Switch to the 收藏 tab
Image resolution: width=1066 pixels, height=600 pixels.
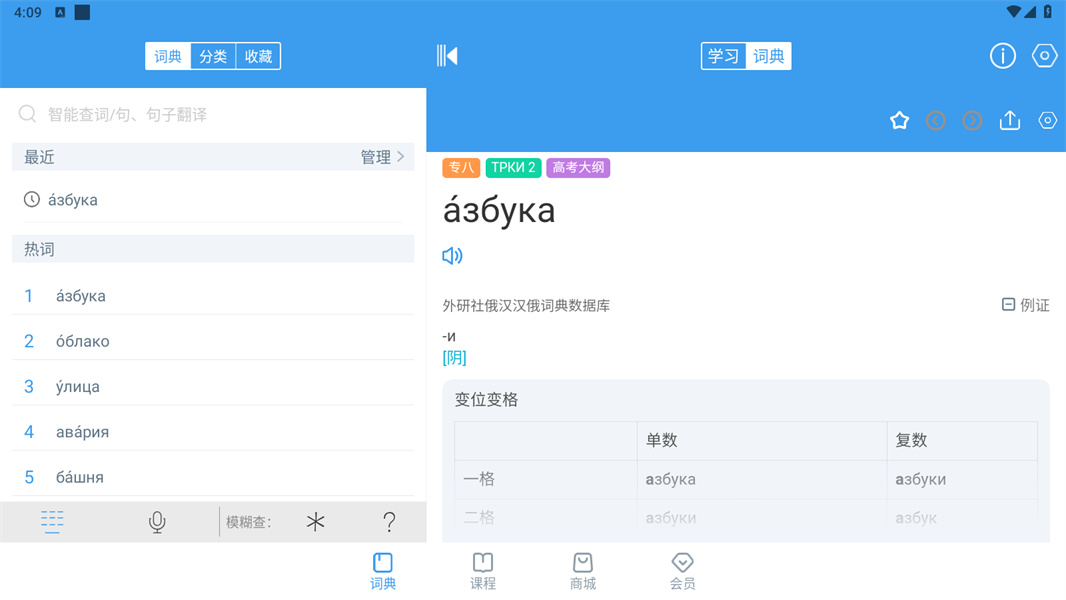click(x=258, y=56)
